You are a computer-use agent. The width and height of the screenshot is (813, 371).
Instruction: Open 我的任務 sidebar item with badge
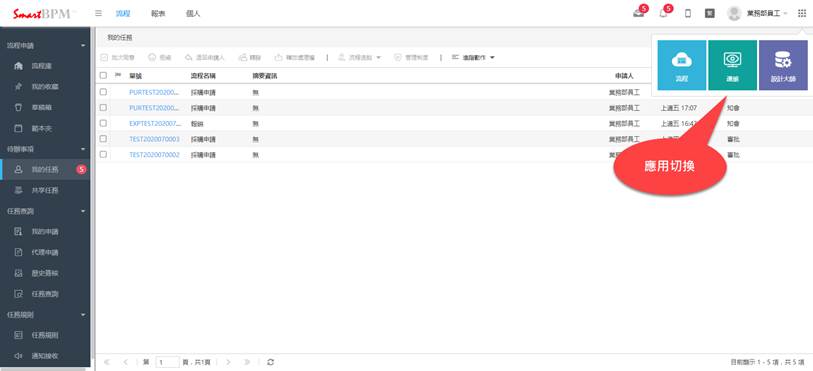(45, 169)
